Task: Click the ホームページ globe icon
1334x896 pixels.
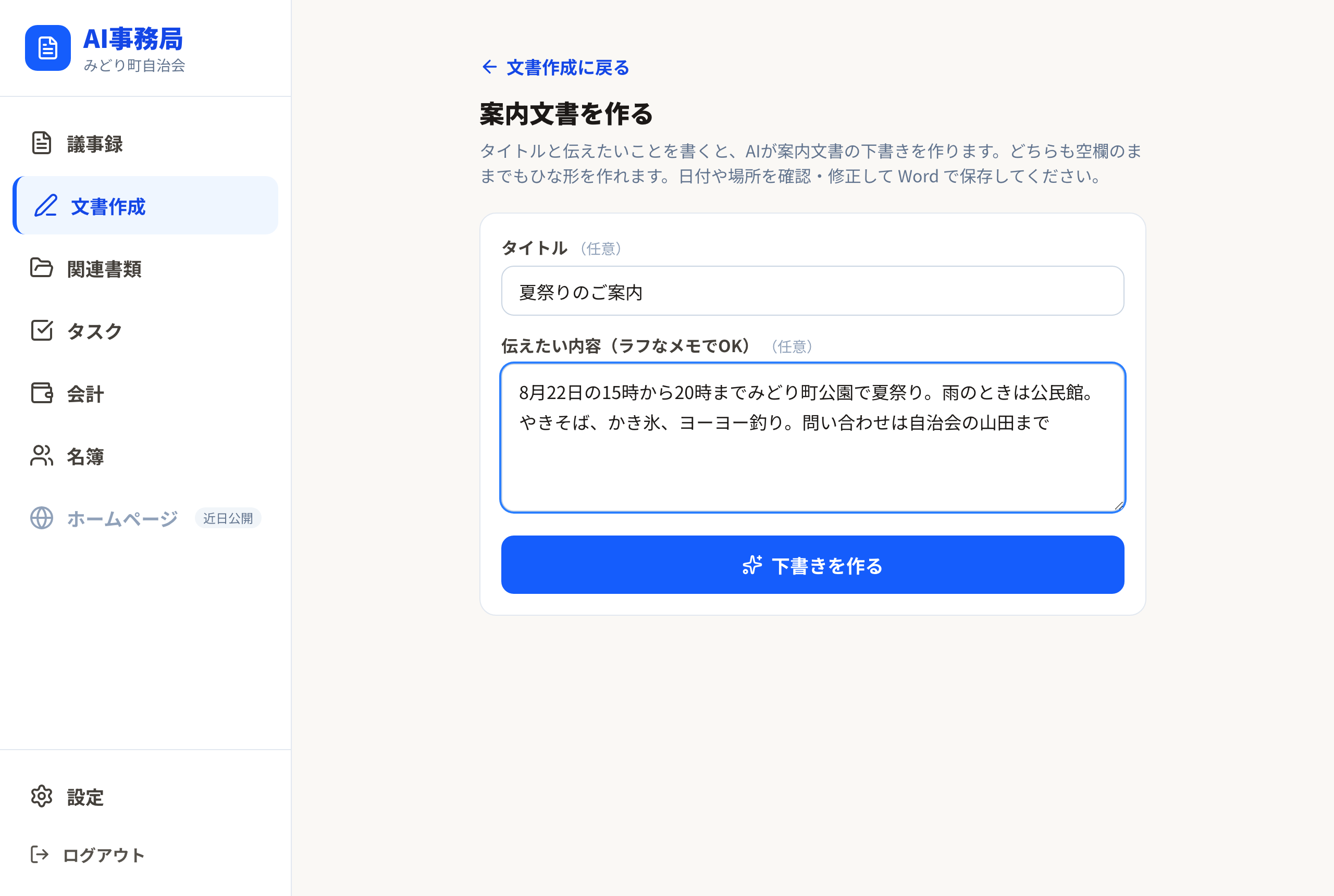Action: coord(42,518)
